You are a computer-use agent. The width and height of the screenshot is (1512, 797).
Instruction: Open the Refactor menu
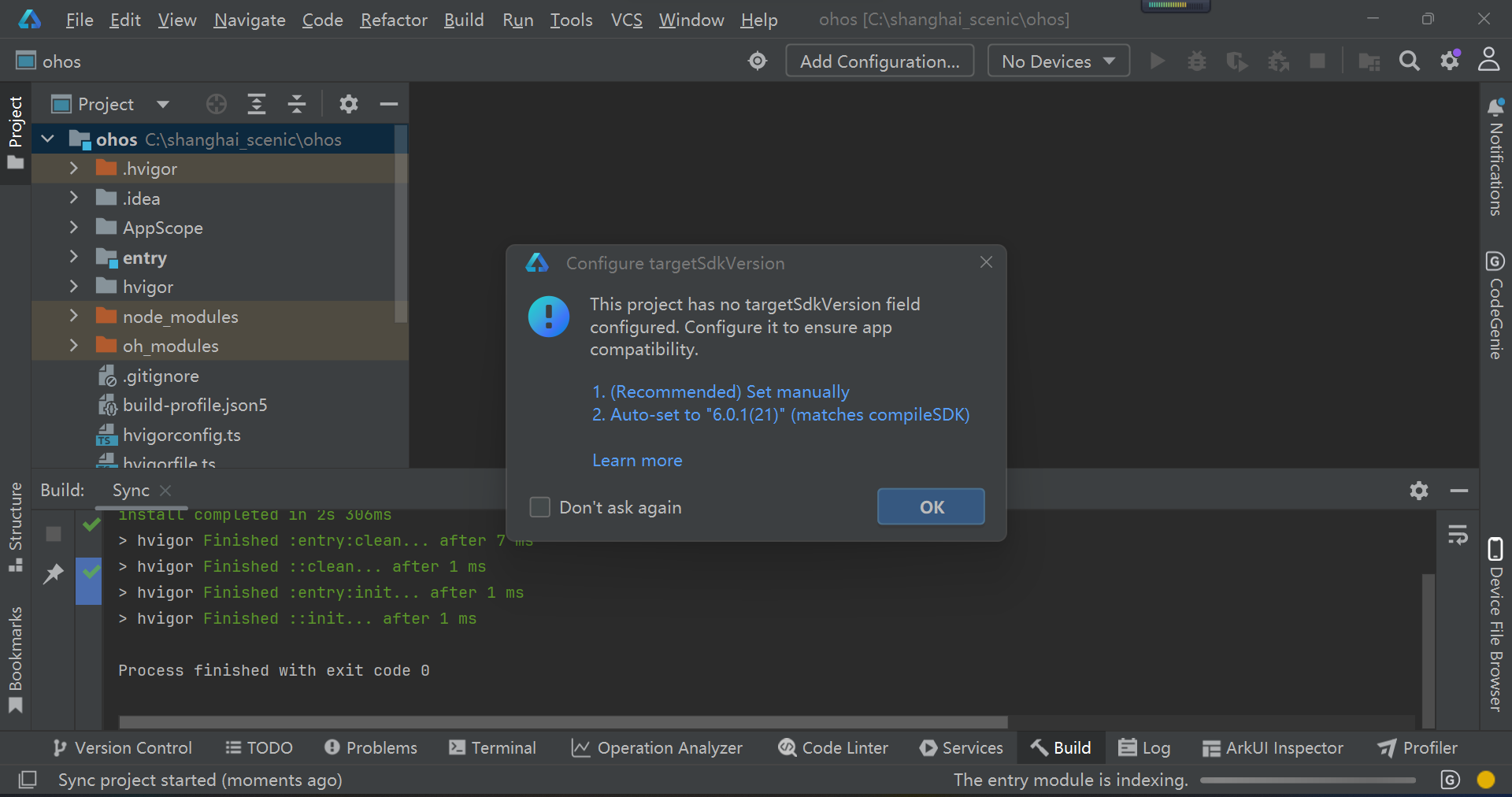394,20
